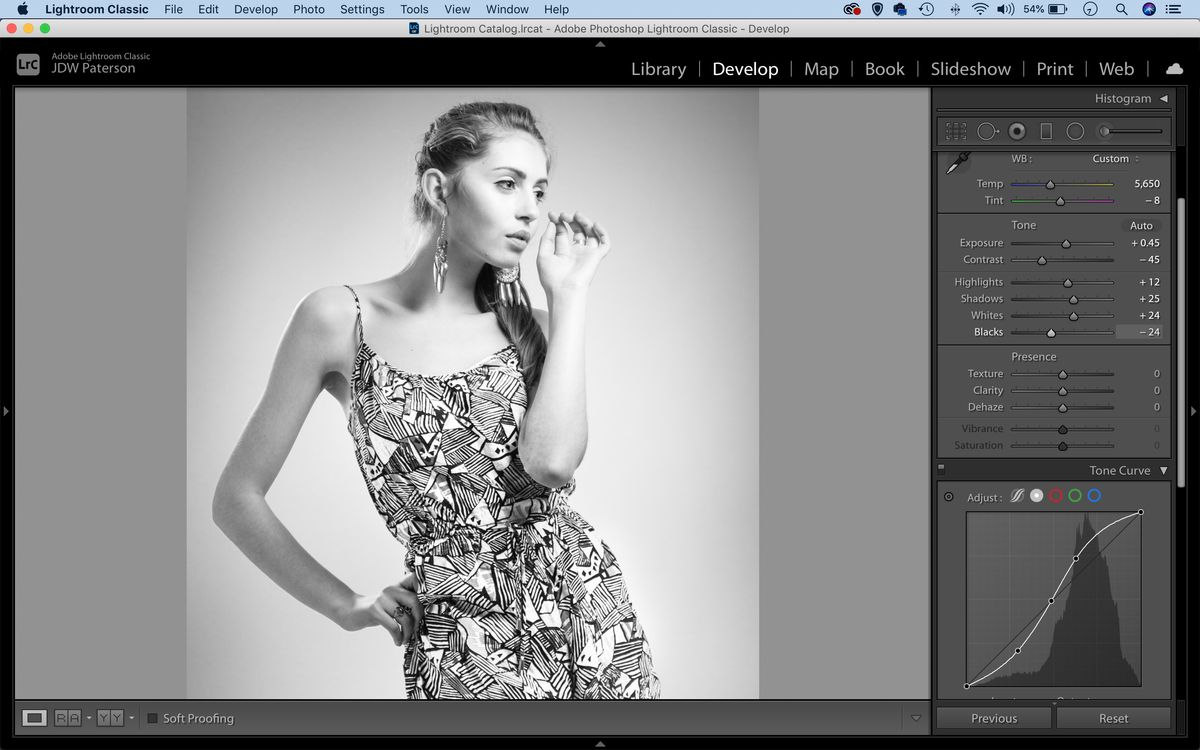Toggle the Radial Filter tool
The image size is (1200, 750).
(1076, 130)
